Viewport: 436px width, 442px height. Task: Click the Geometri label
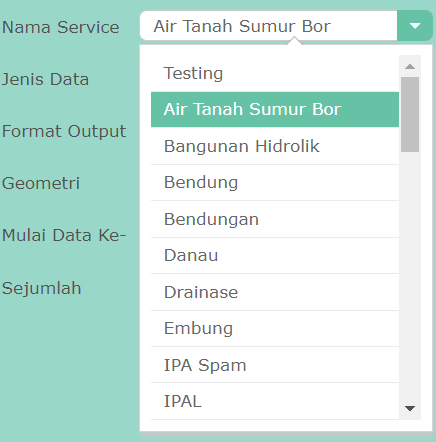click(x=41, y=183)
